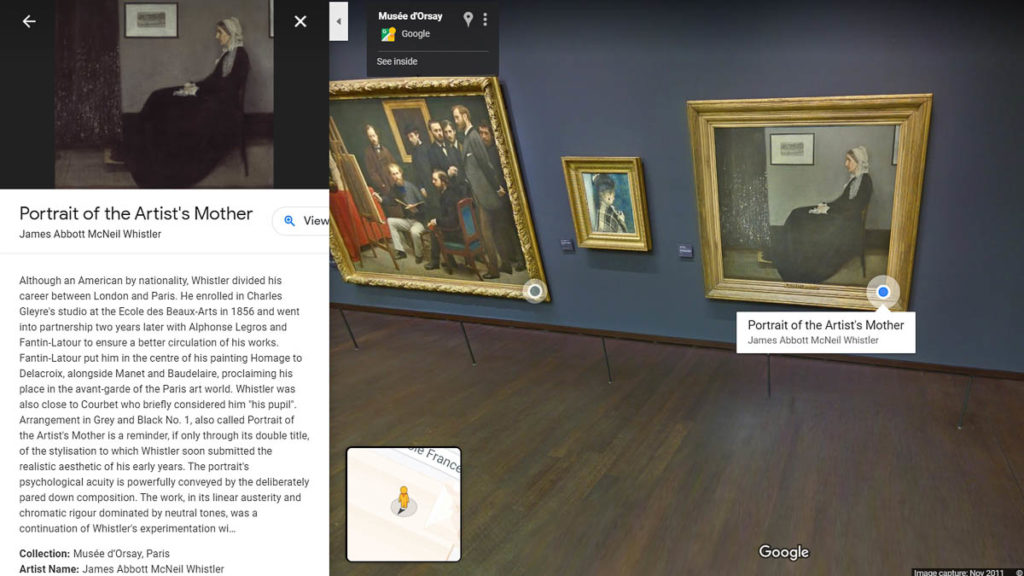Click the wall label left of Whistler's painting

coord(685,251)
